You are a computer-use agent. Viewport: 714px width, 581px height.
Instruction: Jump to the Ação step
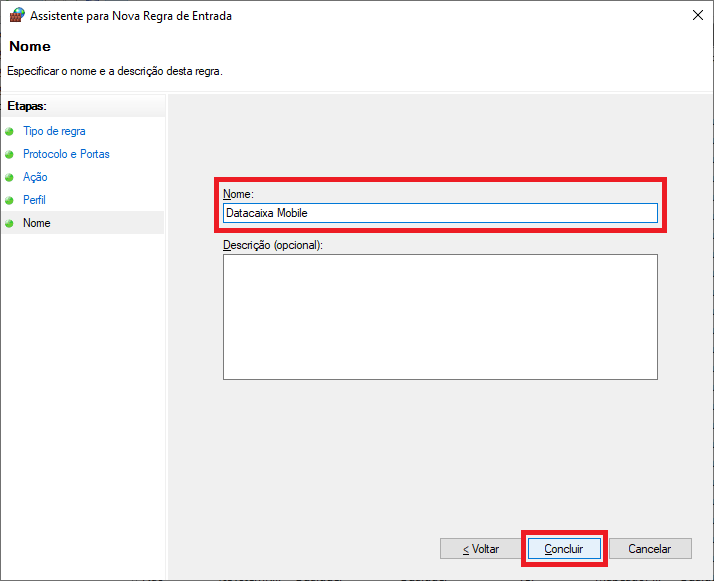pos(35,177)
